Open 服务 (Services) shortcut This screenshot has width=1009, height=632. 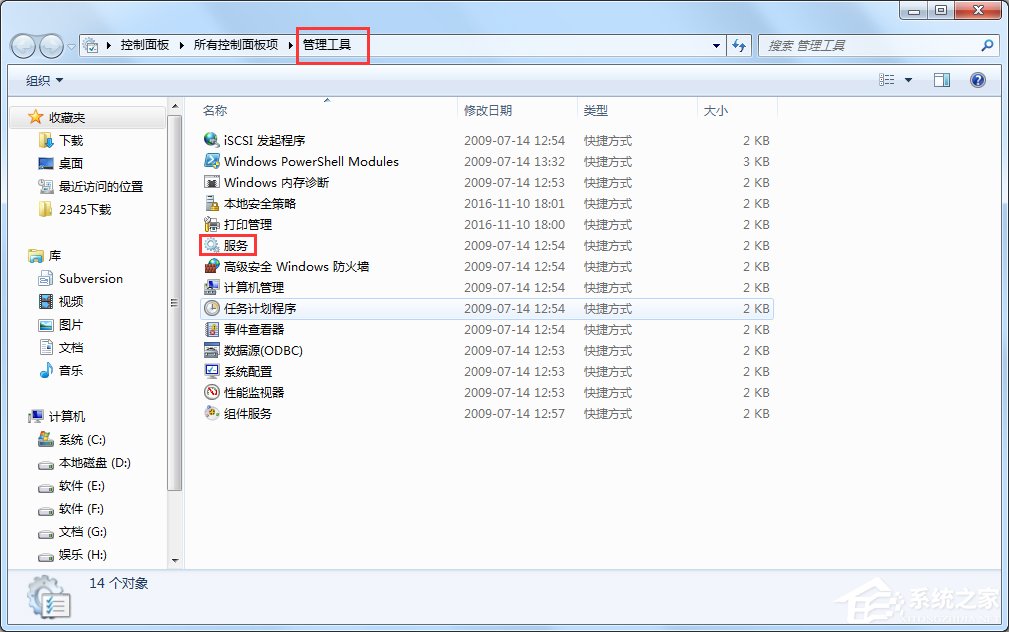(238, 245)
